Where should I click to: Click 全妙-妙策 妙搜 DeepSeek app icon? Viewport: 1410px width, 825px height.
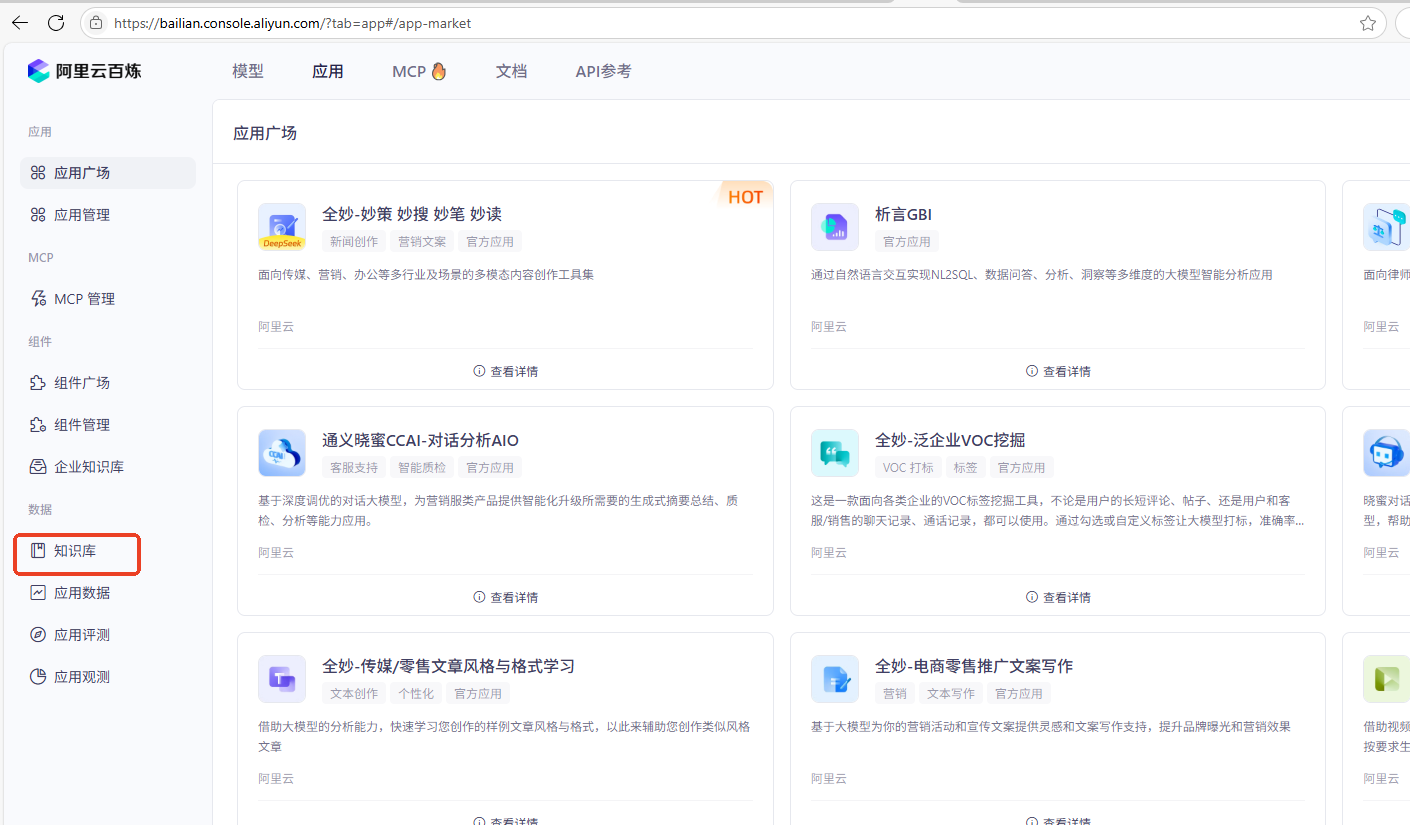click(282, 227)
